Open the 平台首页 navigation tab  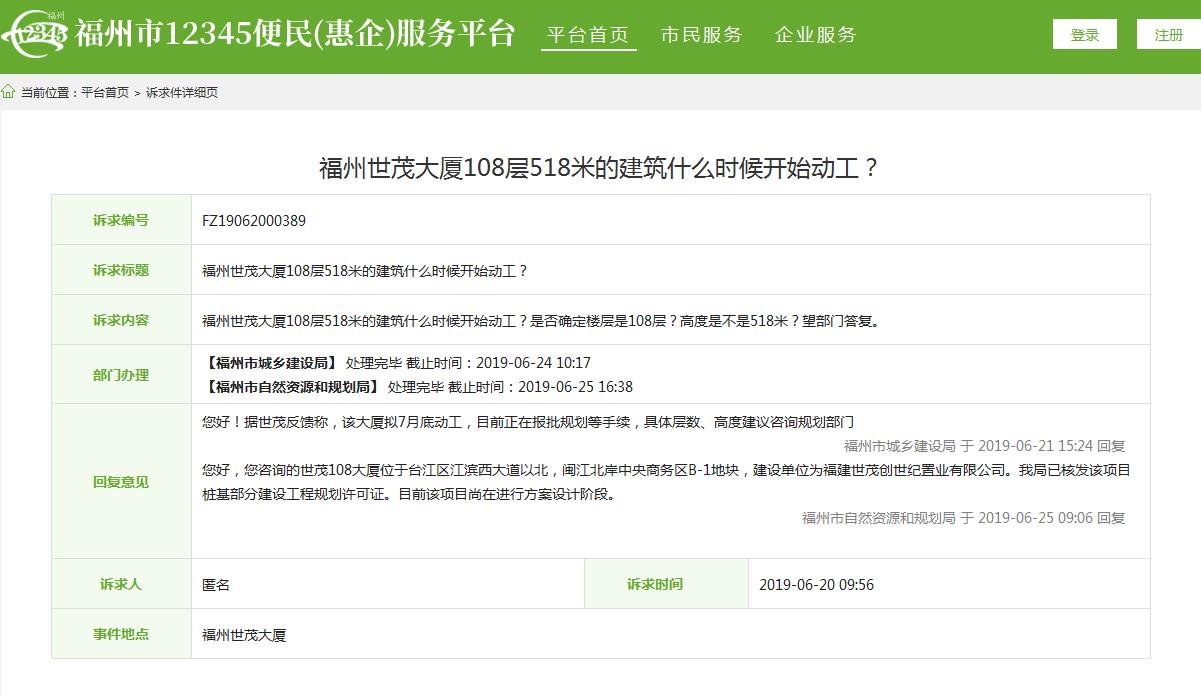click(x=588, y=35)
